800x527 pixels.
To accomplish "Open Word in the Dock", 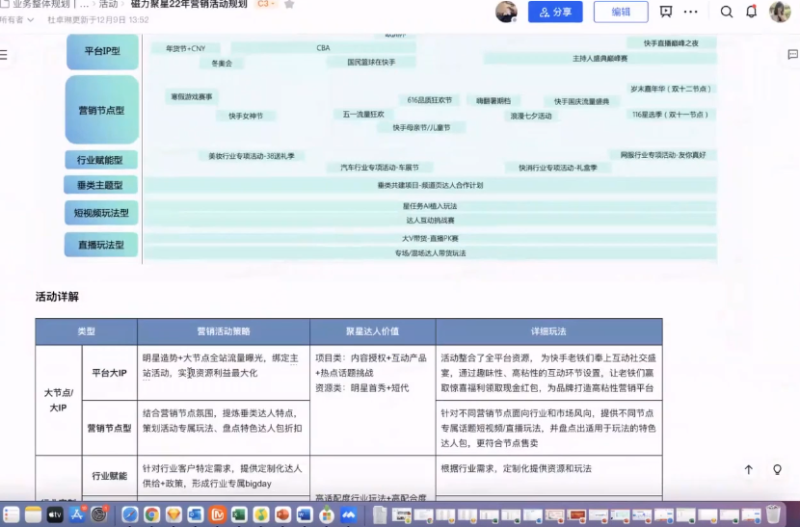I will [x=305, y=515].
